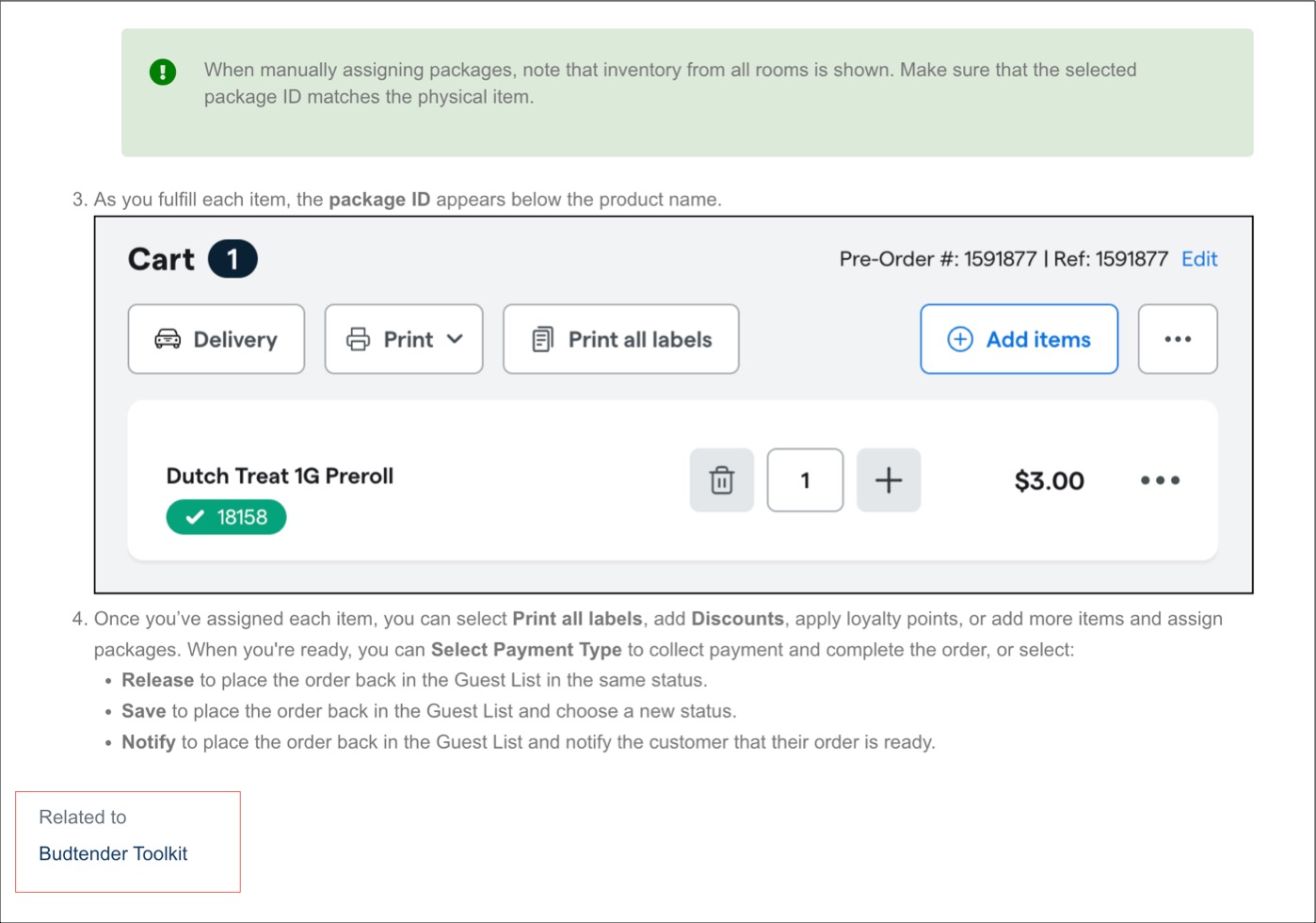Click the Dutch Treat 1G Preroll name
The width and height of the screenshot is (1316, 923).
click(x=280, y=476)
